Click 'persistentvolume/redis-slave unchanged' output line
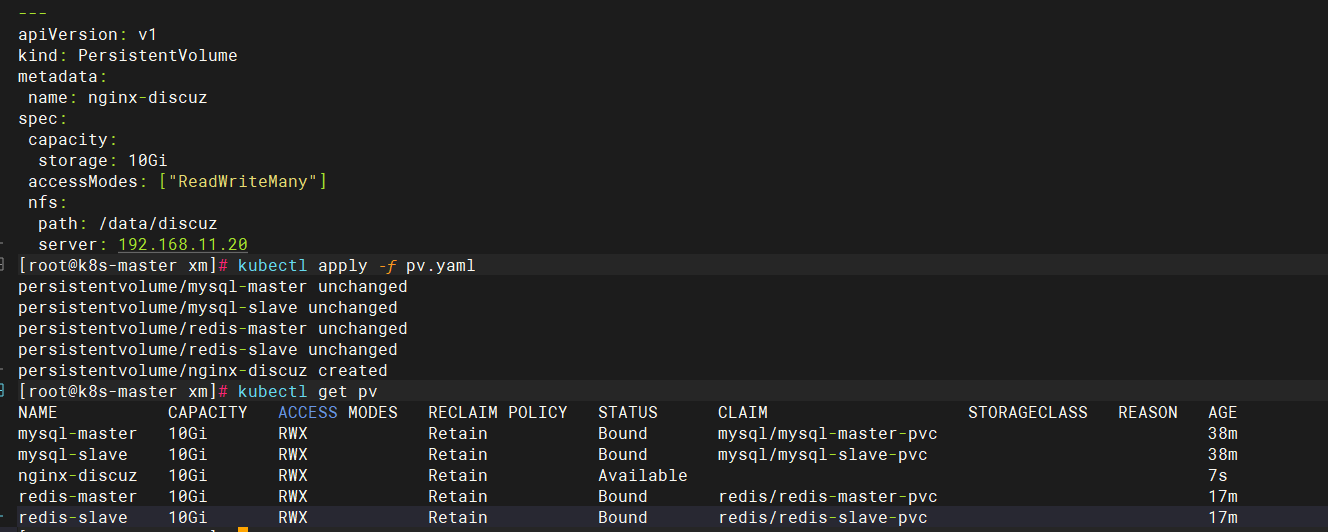 click(x=208, y=349)
